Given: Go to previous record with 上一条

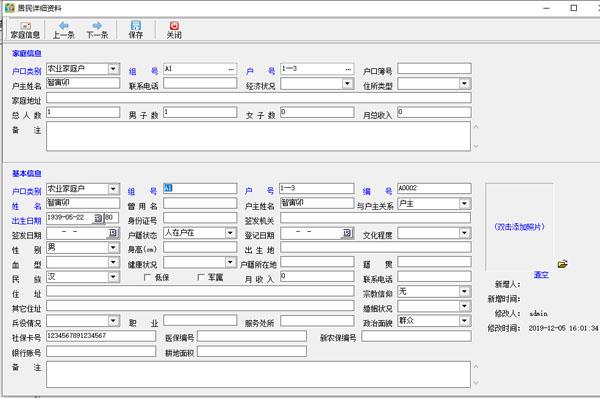Looking at the screenshot, I should pyautogui.click(x=64, y=31).
